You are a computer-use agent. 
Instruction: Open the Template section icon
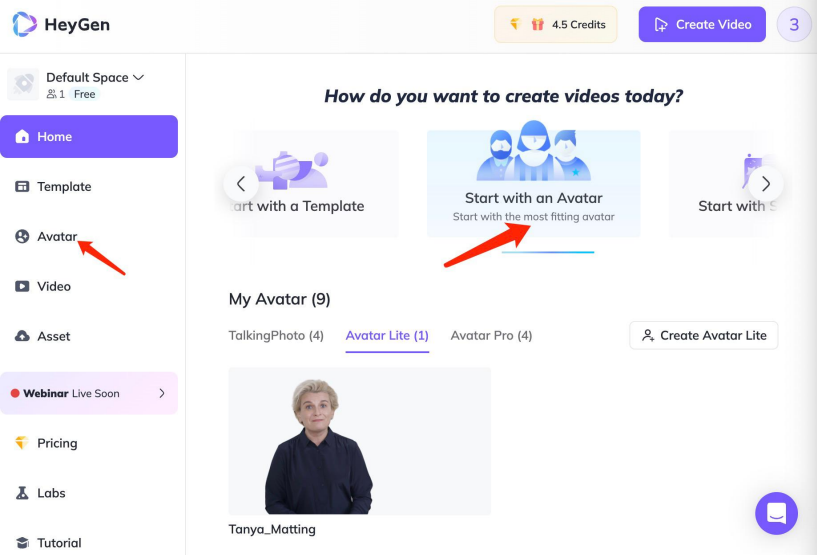click(22, 187)
